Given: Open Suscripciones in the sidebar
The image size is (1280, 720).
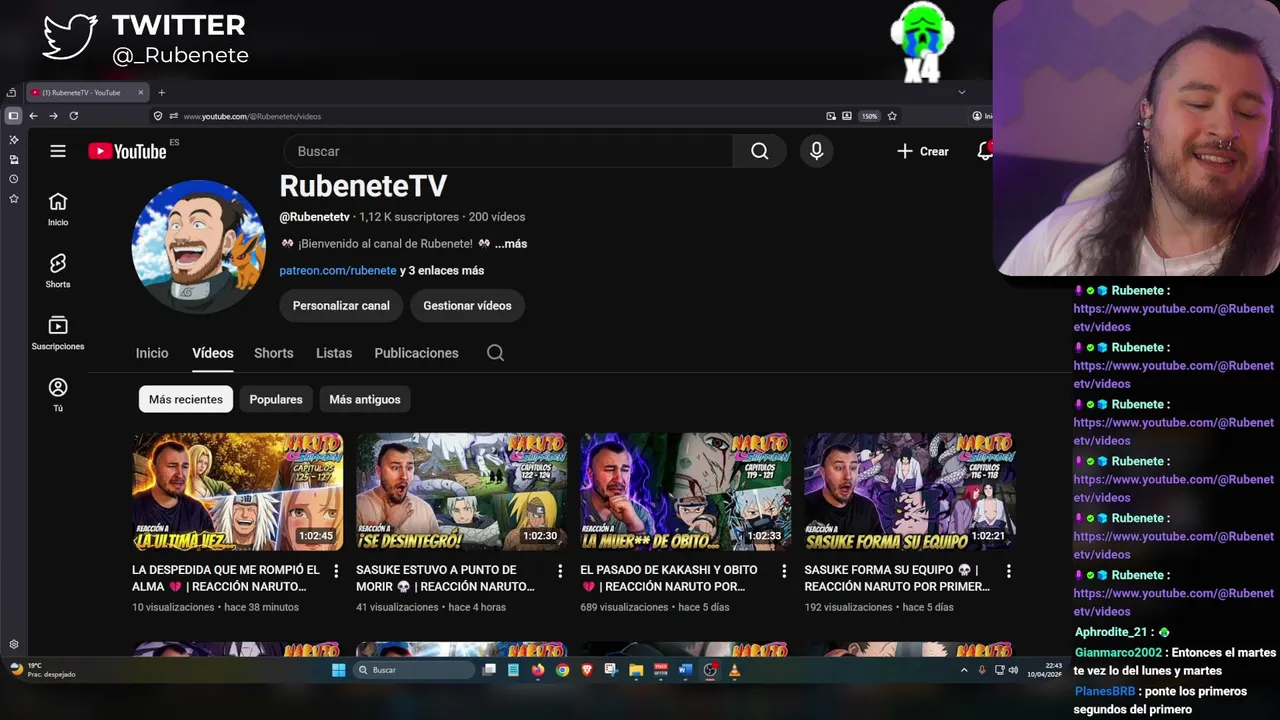Looking at the screenshot, I should point(58,333).
